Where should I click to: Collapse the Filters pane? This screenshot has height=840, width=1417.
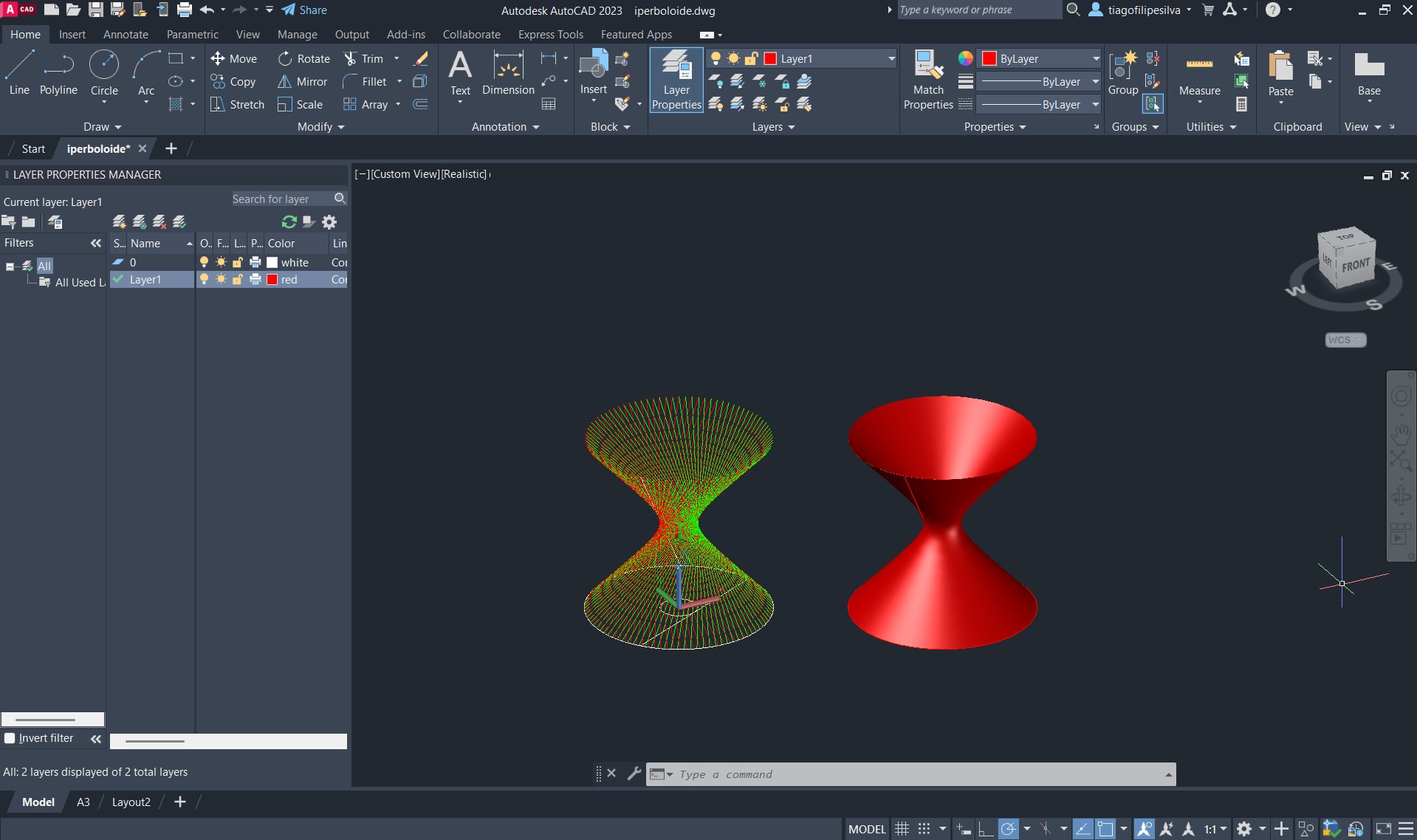click(x=96, y=243)
